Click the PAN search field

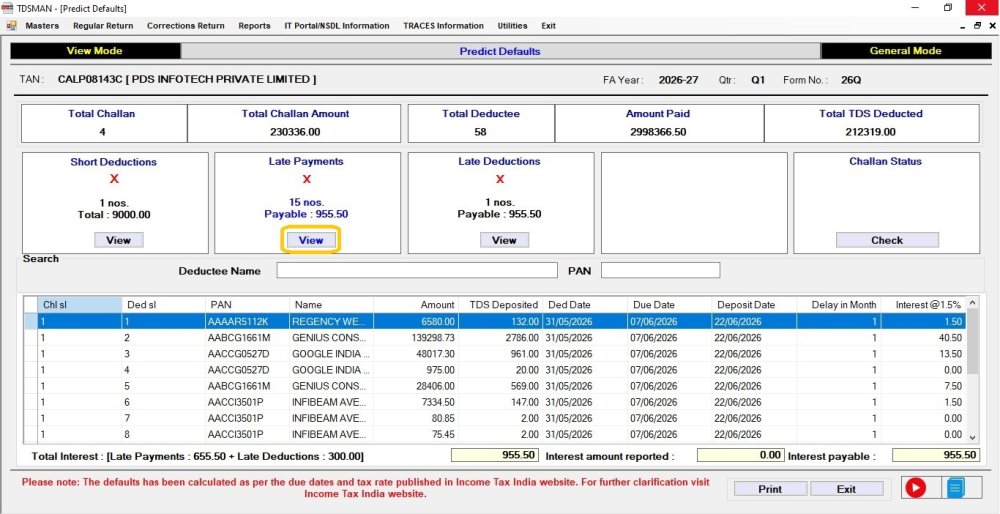click(661, 270)
